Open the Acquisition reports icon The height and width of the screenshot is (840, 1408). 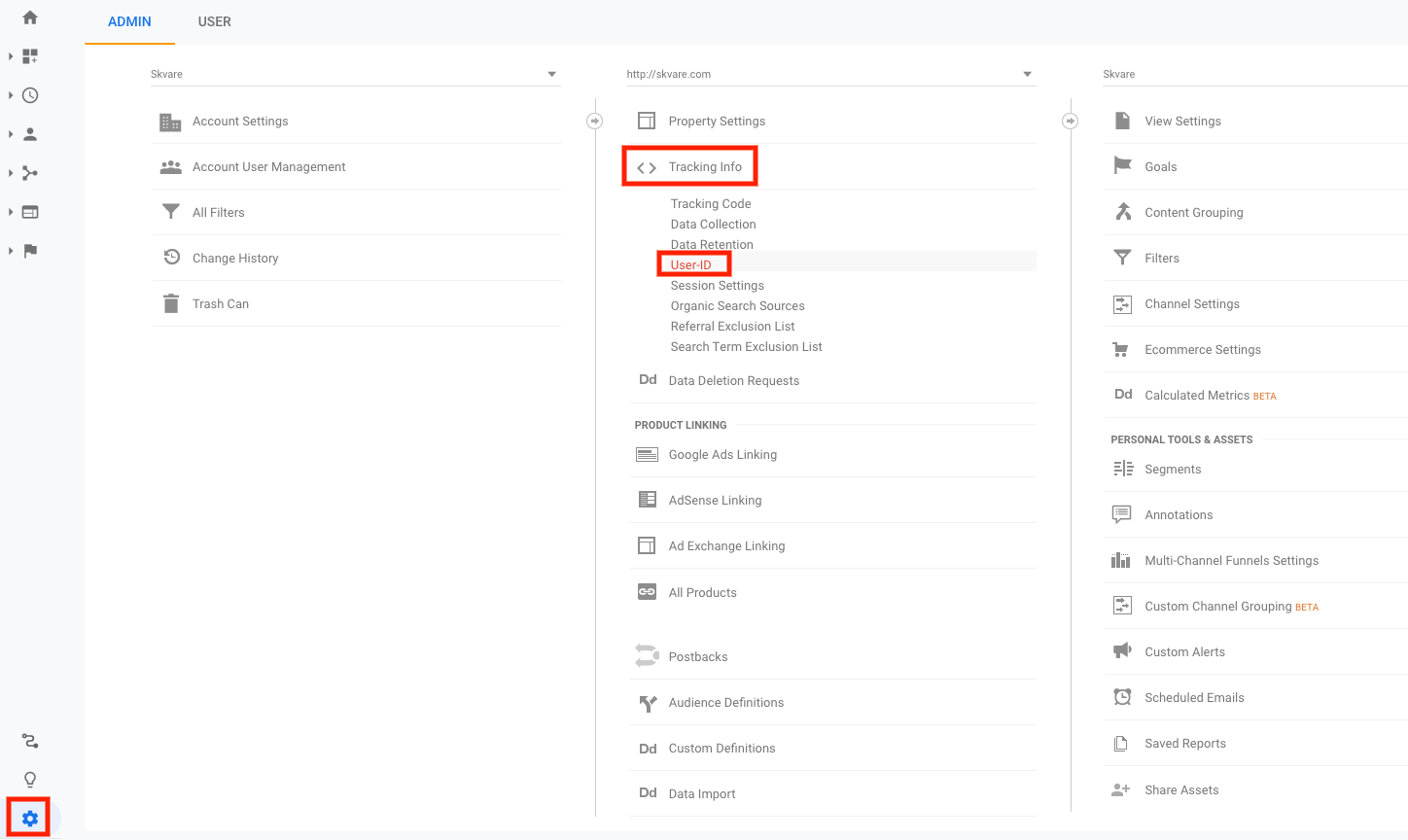[x=28, y=172]
